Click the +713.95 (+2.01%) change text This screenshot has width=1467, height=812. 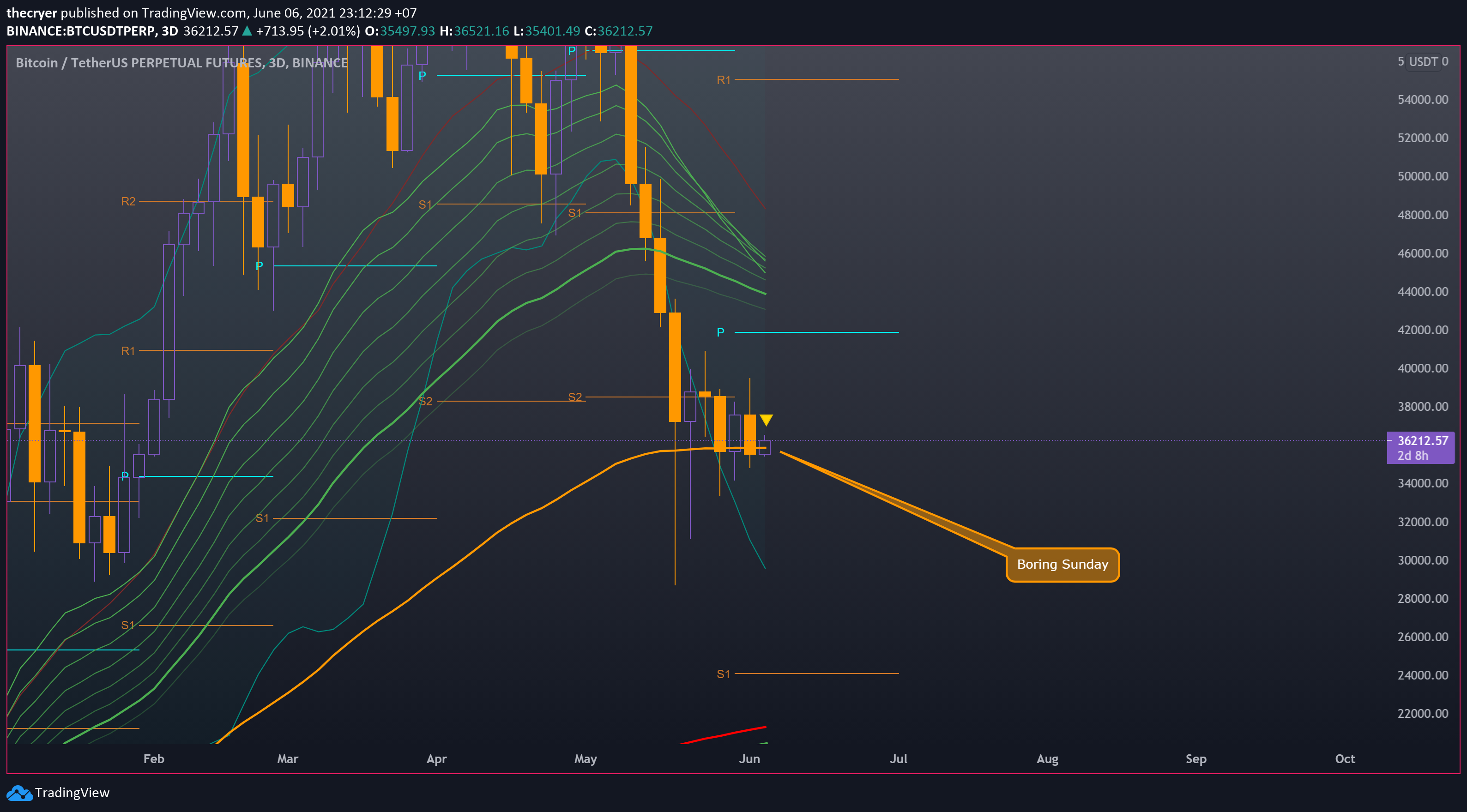coord(308,31)
